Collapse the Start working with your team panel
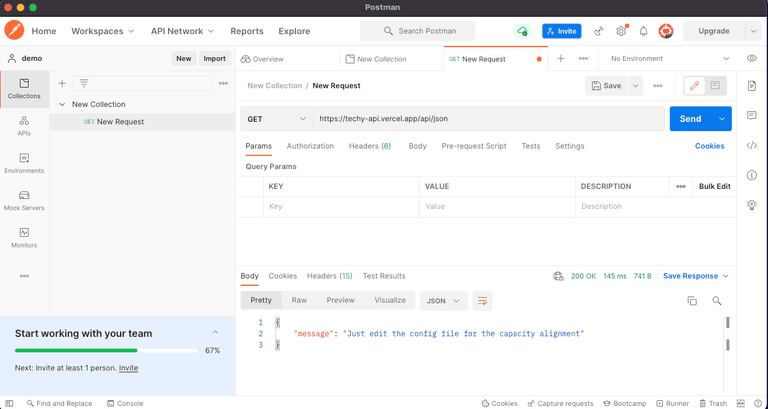This screenshot has width=768, height=409. pyautogui.click(x=215, y=333)
